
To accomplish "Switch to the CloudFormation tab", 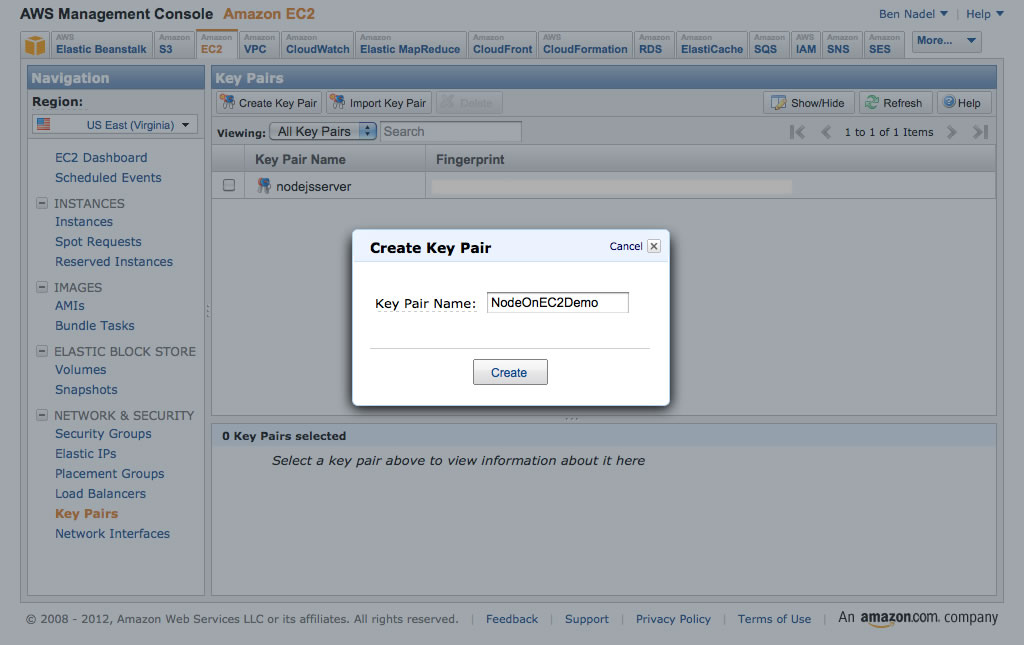I will (x=585, y=44).
